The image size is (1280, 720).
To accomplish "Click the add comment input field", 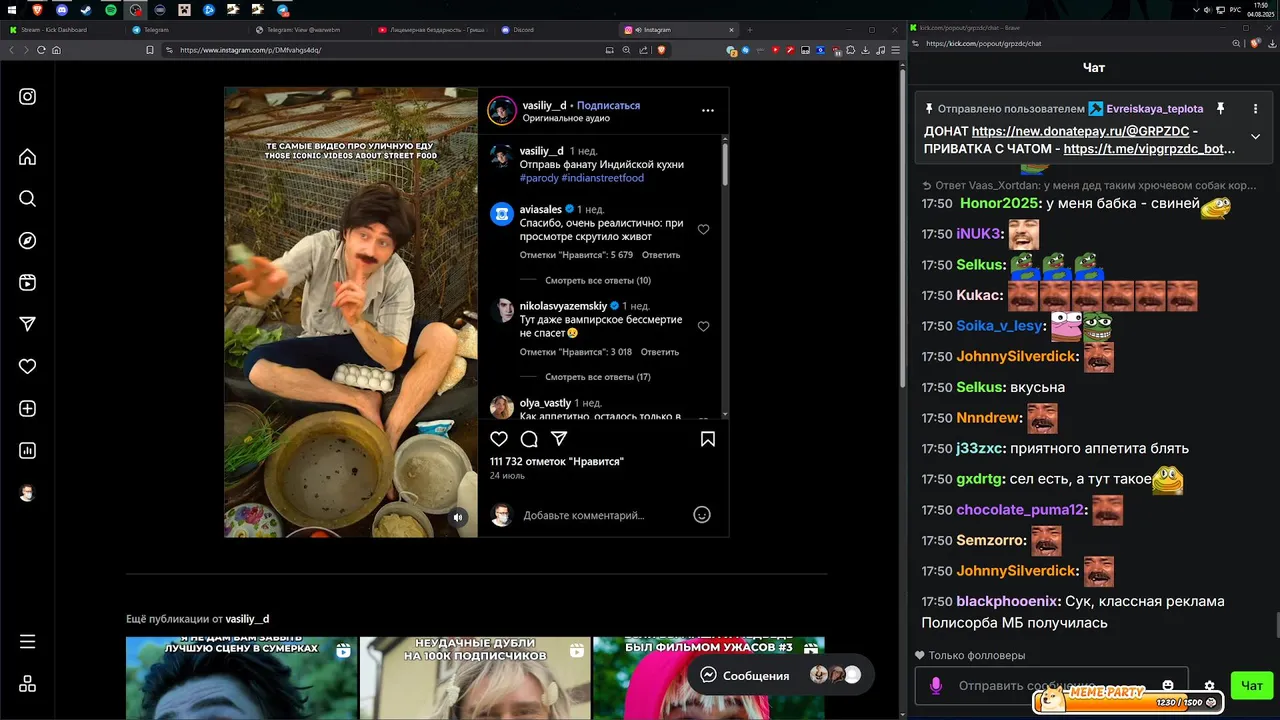I will 600,515.
